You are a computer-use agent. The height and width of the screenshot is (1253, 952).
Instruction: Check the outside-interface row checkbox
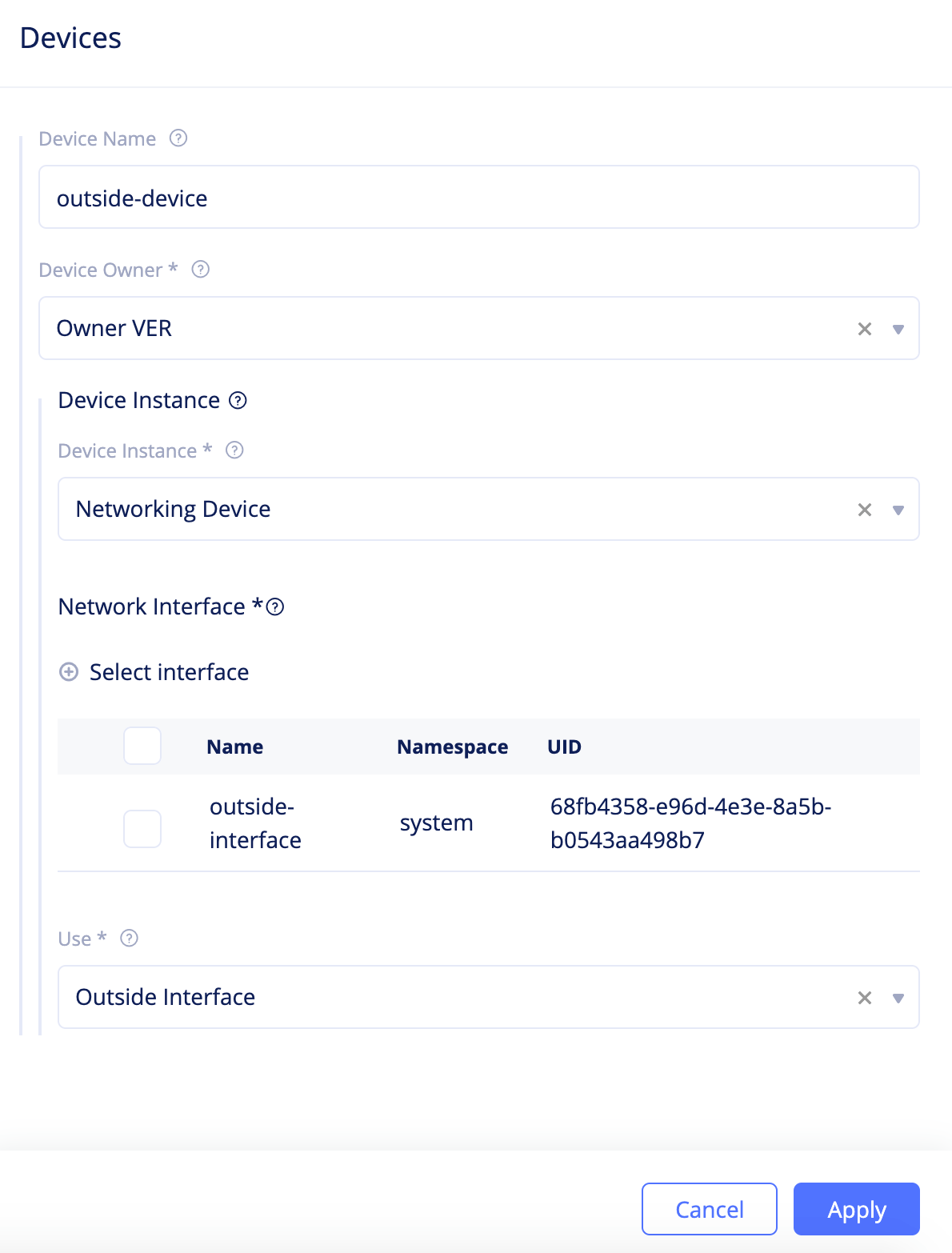tap(142, 829)
